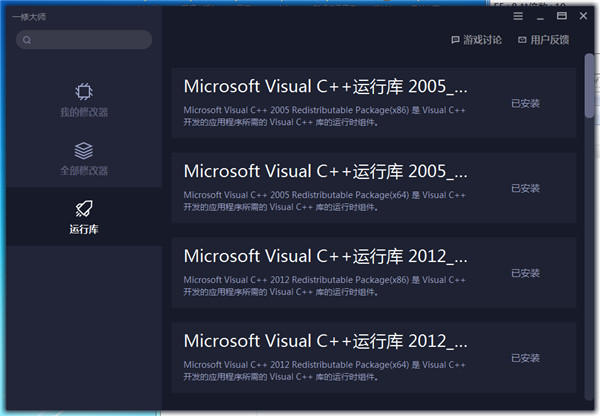Select title of the 2012 (x86) runtime card
Screen dimensions: 600x416
(325, 256)
